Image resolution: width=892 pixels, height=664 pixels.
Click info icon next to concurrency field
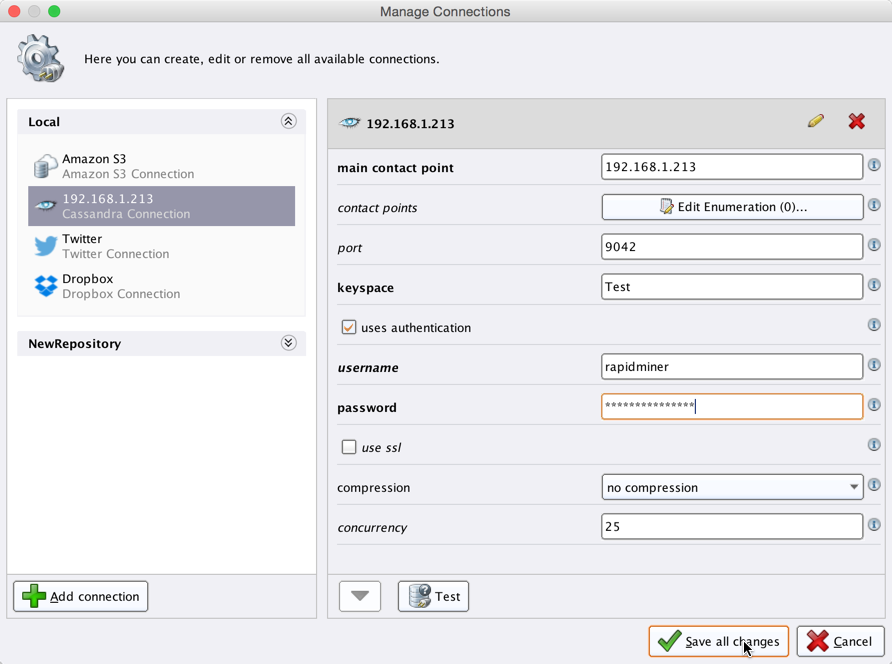point(874,525)
